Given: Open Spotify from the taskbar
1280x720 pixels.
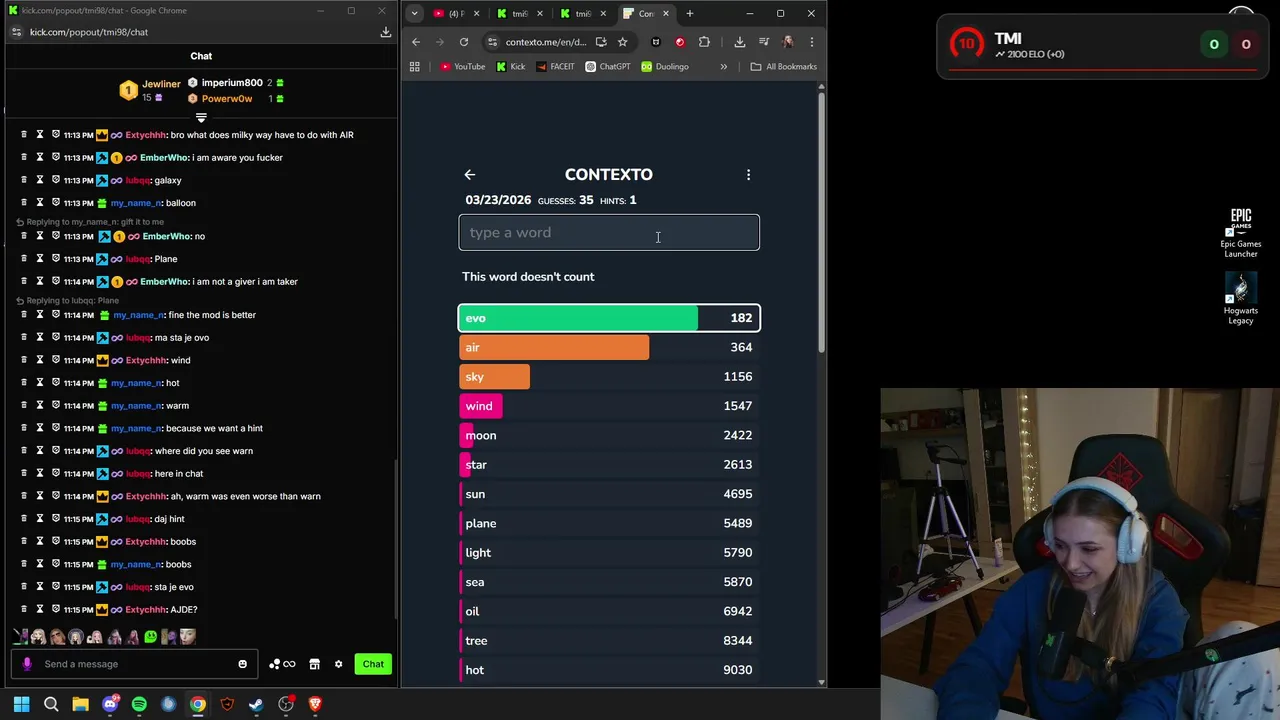Looking at the screenshot, I should tap(139, 704).
